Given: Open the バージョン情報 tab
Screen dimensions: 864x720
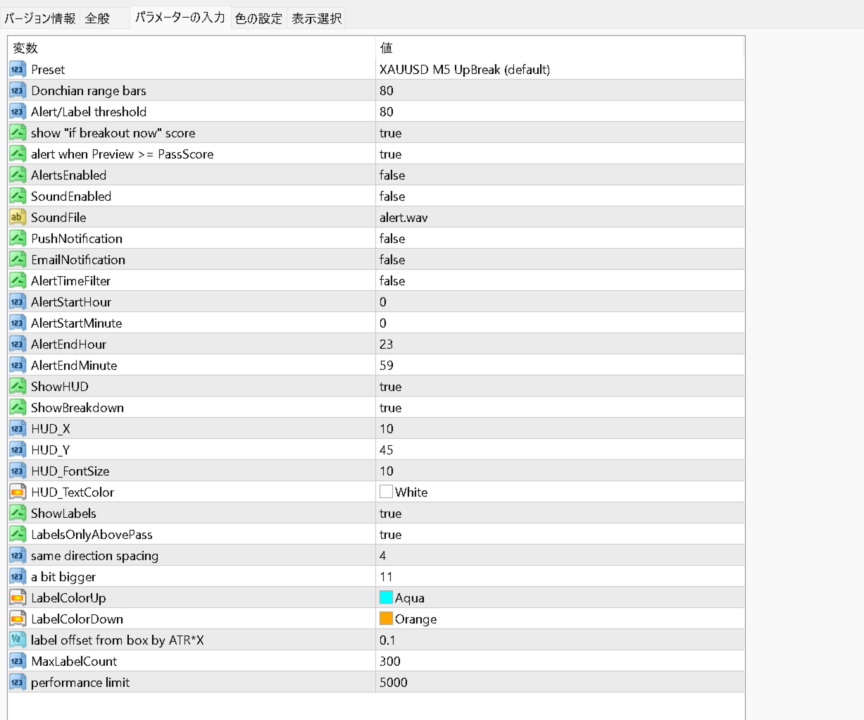Looking at the screenshot, I should (x=40, y=18).
